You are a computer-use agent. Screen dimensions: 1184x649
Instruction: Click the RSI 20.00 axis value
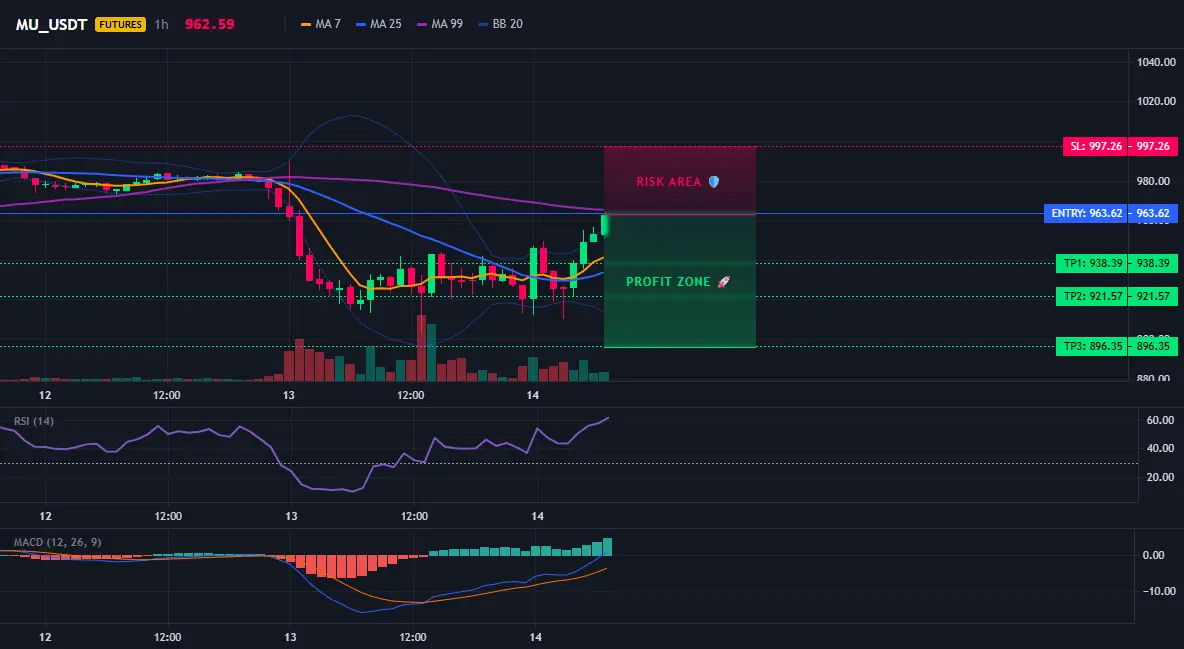click(x=1160, y=477)
